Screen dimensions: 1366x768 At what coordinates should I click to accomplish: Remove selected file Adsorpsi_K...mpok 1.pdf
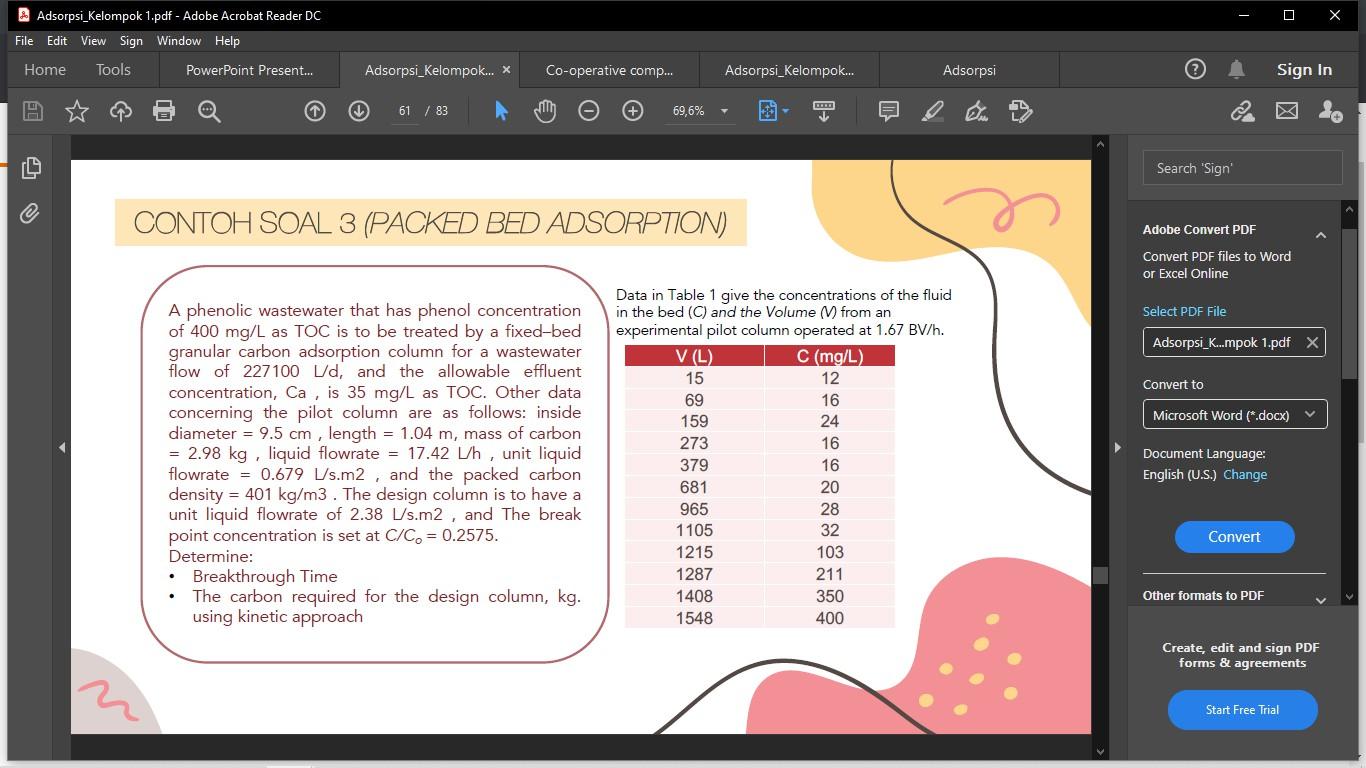coord(1312,343)
